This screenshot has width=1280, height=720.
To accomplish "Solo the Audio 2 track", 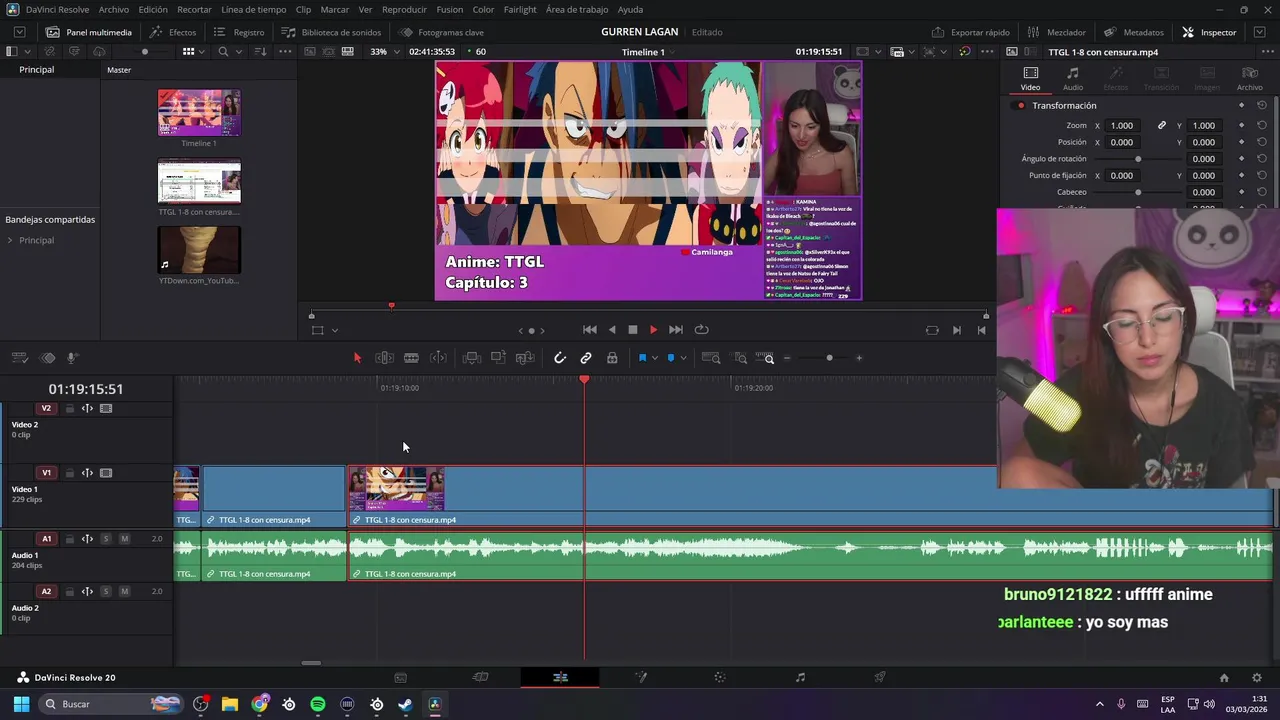I will pyautogui.click(x=105, y=591).
